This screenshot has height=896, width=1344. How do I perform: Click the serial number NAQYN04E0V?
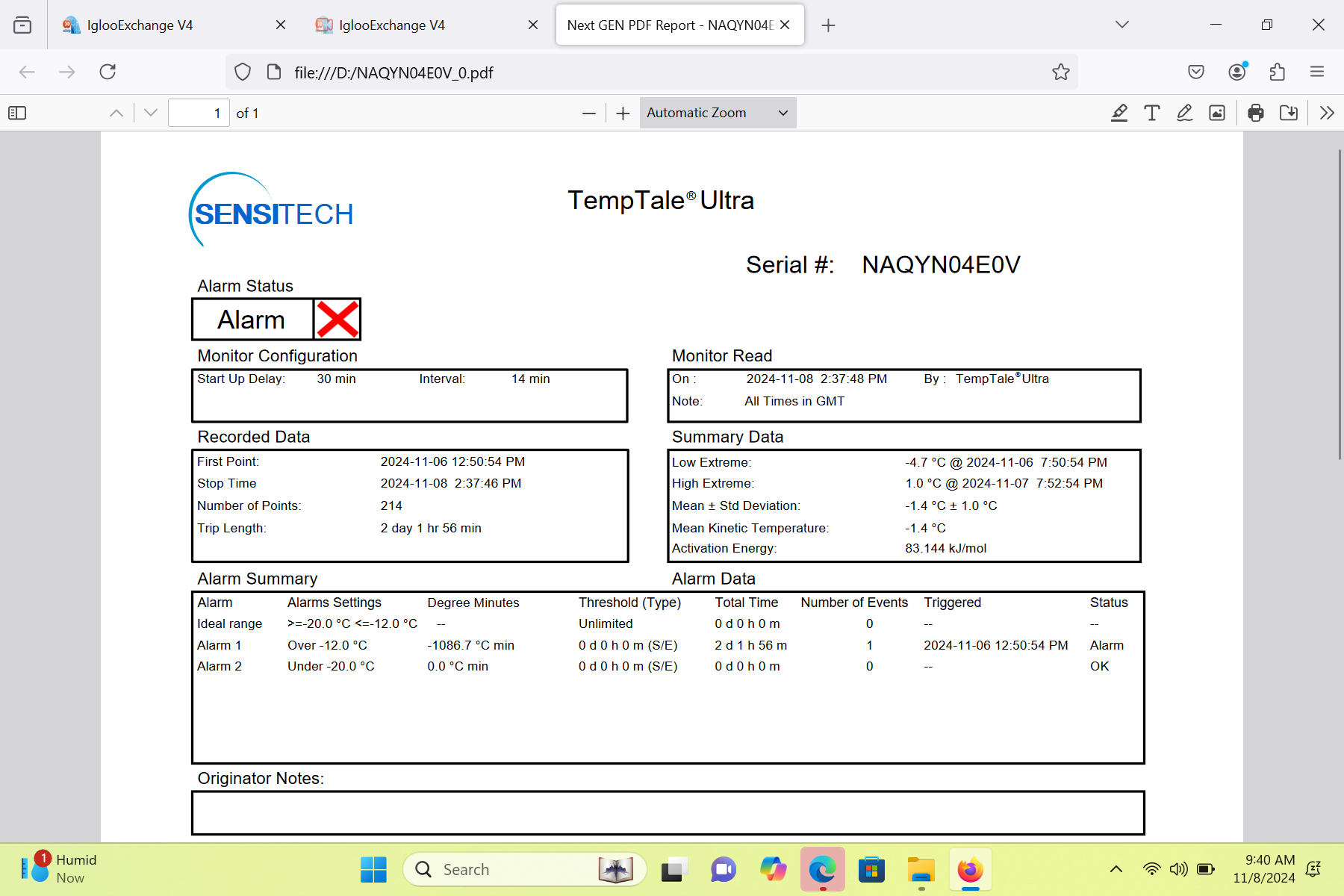pyautogui.click(x=941, y=265)
